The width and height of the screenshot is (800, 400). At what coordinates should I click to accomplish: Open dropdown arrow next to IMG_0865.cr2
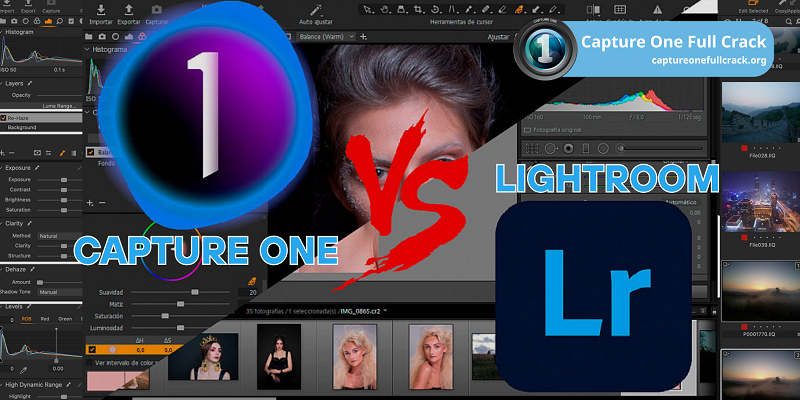[x=385, y=310]
